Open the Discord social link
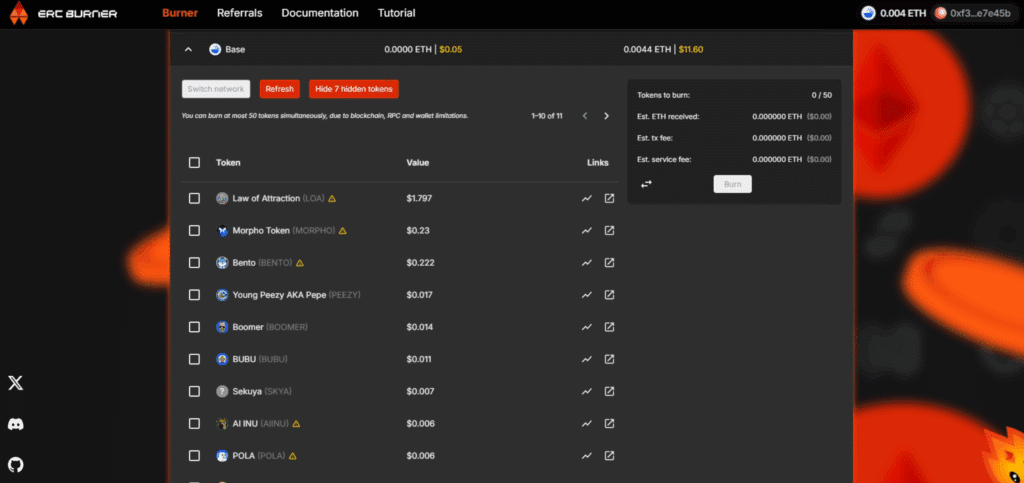Screen dimensions: 1024x483 (x=16, y=424)
